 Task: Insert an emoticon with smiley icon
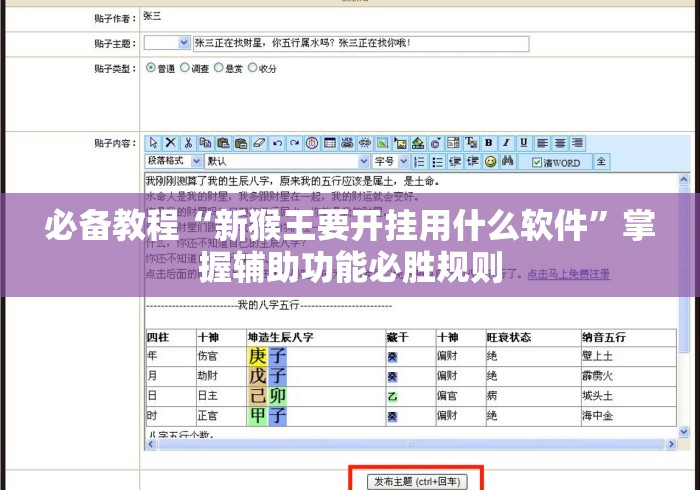point(490,162)
